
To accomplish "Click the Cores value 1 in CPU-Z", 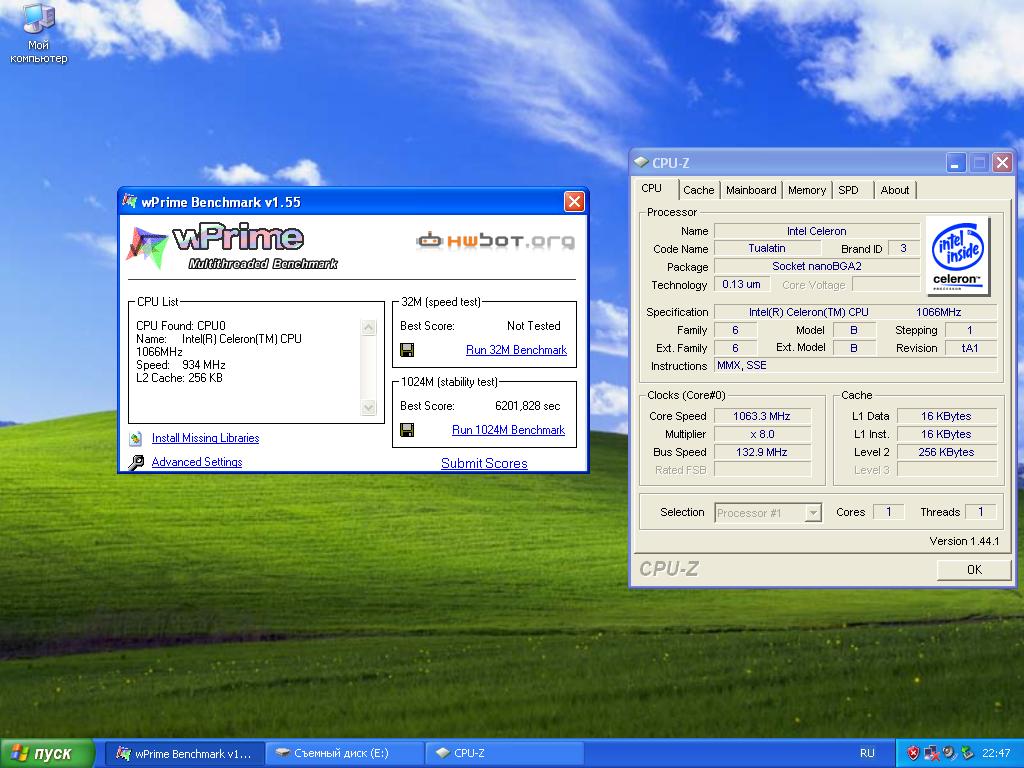I will (x=888, y=512).
